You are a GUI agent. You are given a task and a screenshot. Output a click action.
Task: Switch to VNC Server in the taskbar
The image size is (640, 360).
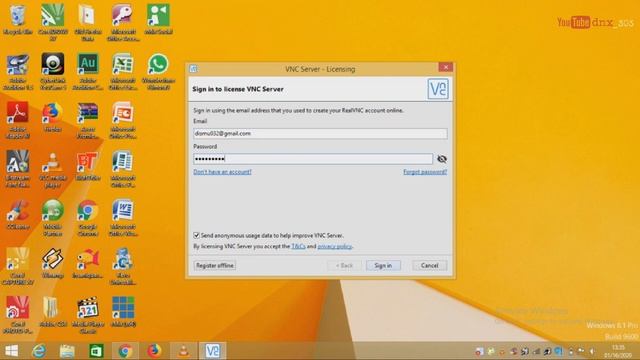[212, 351]
